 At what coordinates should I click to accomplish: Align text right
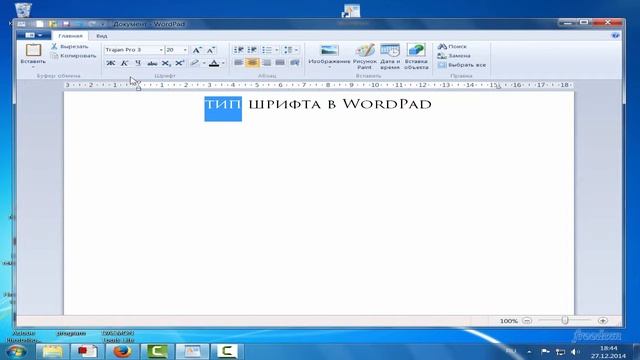coord(267,62)
